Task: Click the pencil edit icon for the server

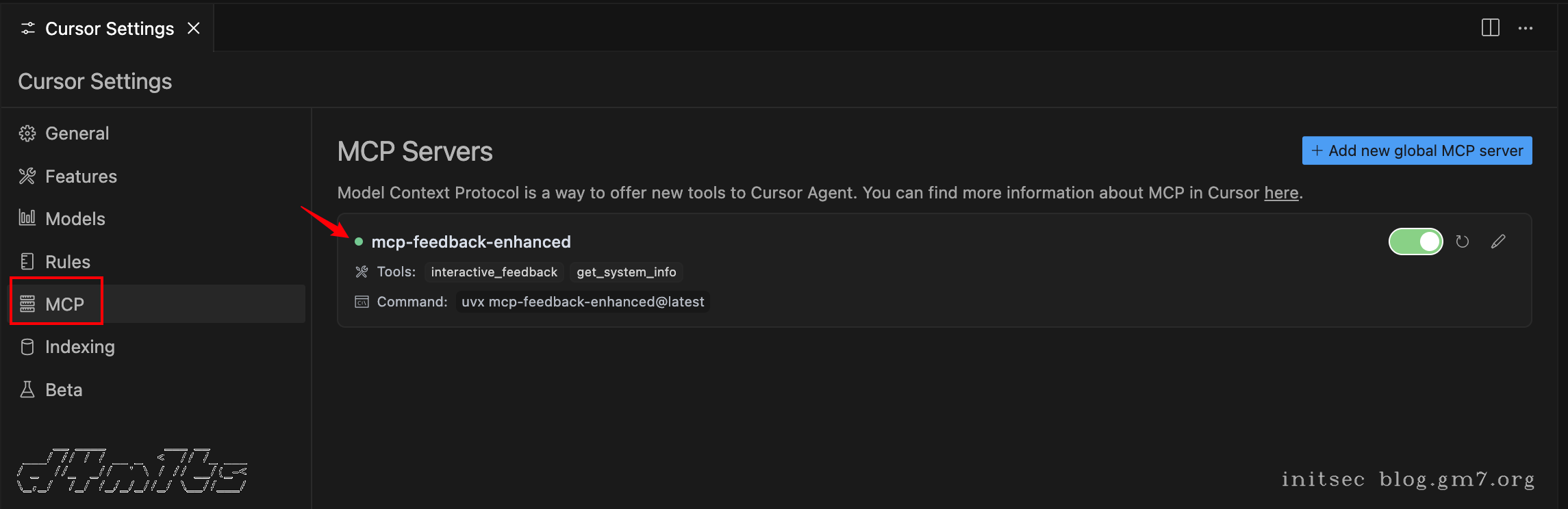Action: 1498,242
